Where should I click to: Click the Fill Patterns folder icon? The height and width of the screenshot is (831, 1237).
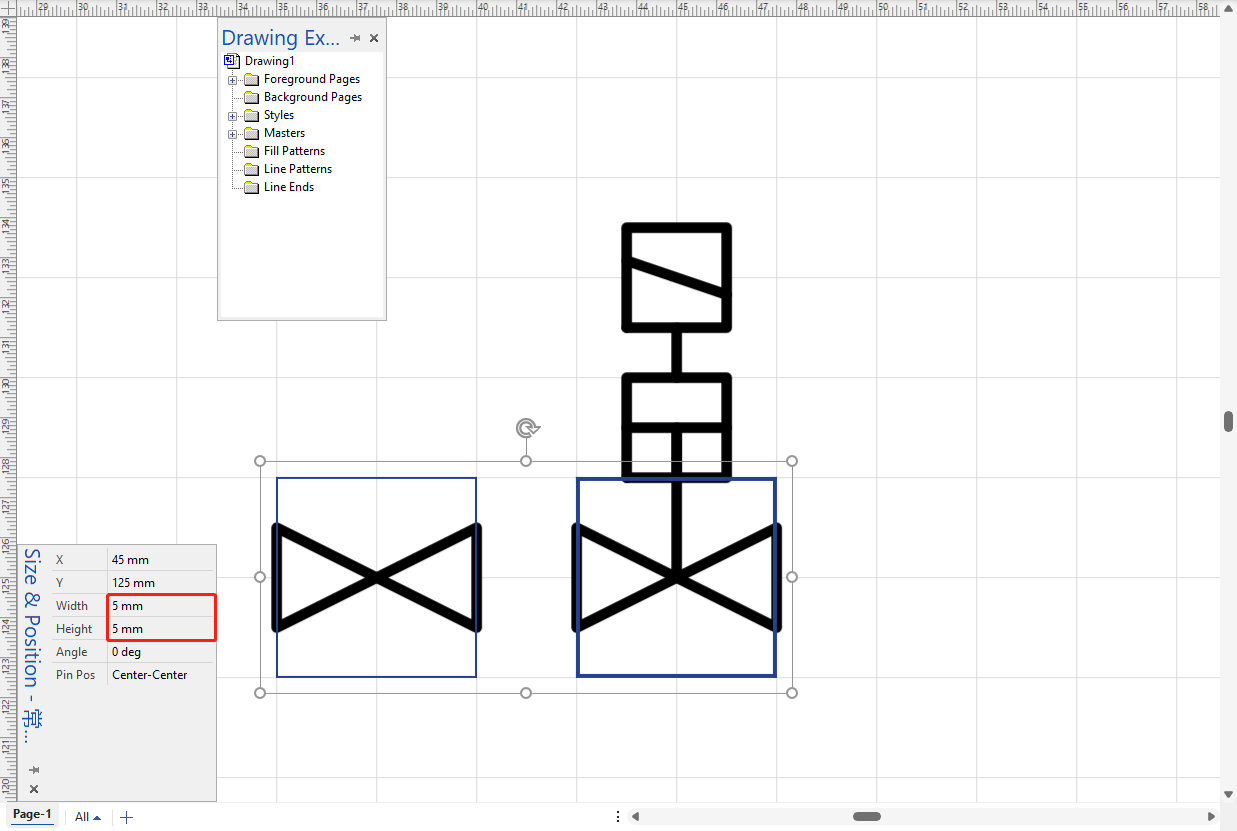click(x=251, y=151)
